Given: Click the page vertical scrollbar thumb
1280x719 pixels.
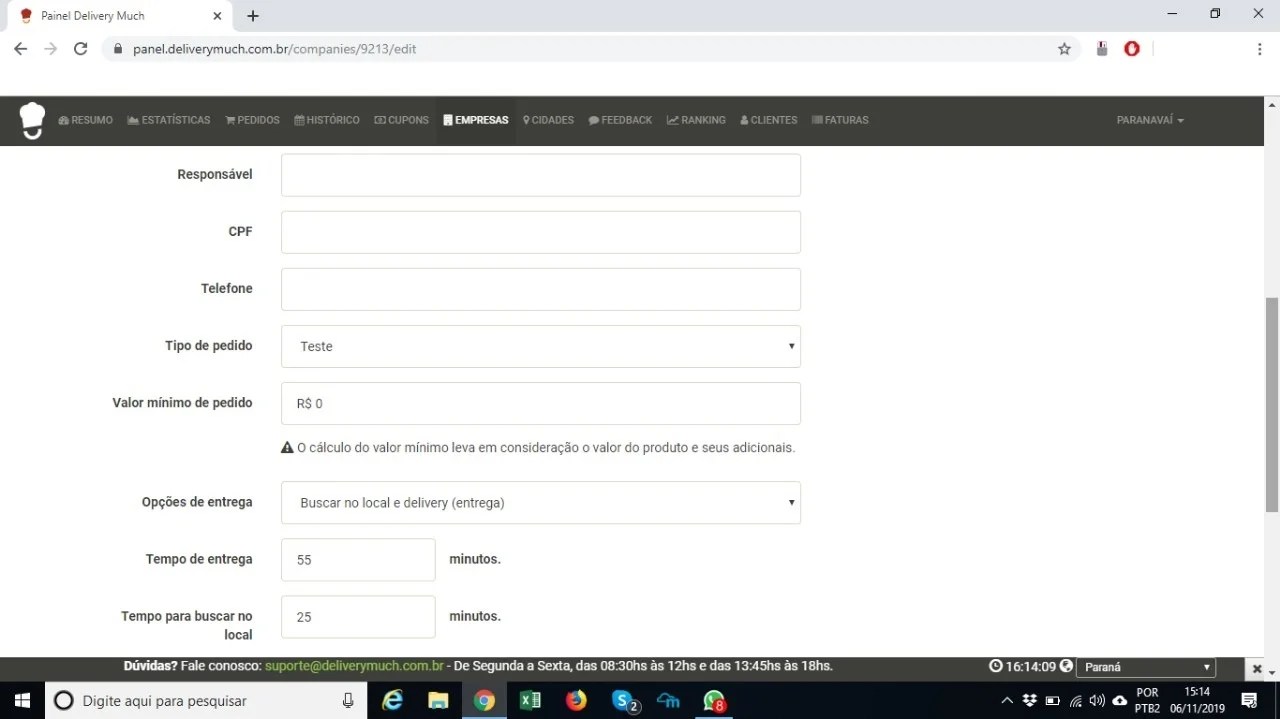Looking at the screenshot, I should (1272, 404).
